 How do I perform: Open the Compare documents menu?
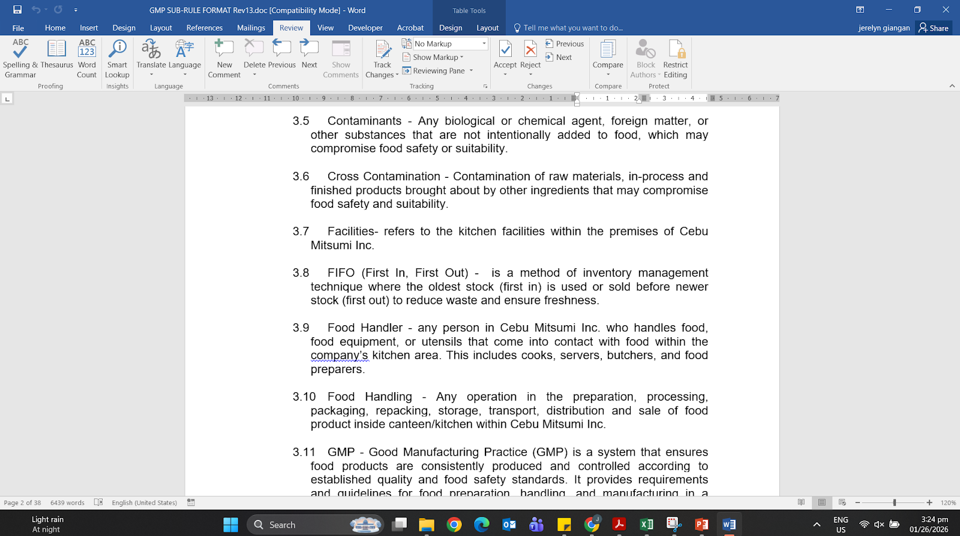pos(607,59)
